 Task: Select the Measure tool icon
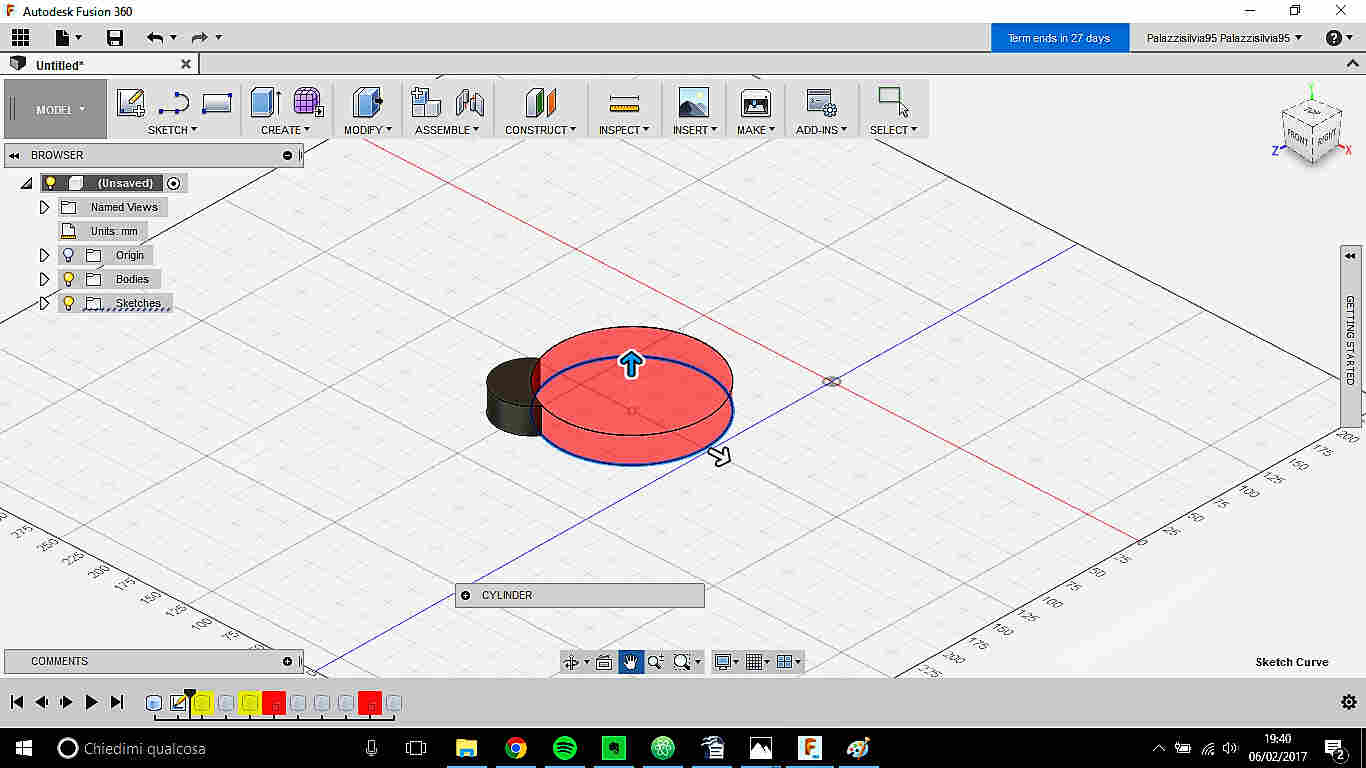point(624,102)
